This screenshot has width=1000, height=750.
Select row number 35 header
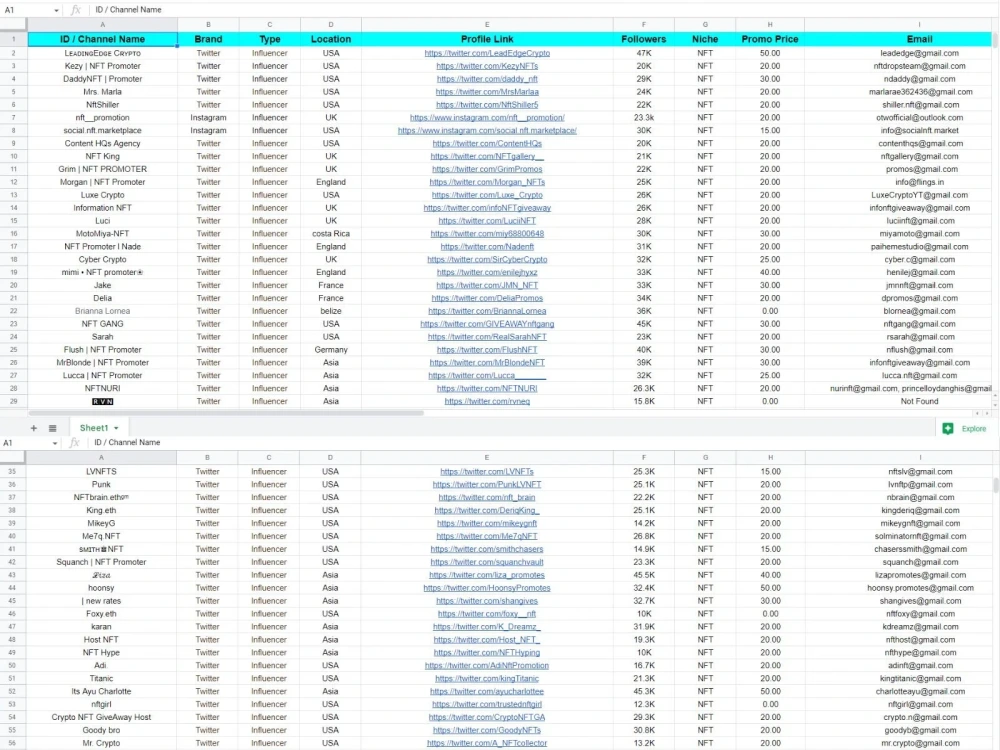coord(12,471)
